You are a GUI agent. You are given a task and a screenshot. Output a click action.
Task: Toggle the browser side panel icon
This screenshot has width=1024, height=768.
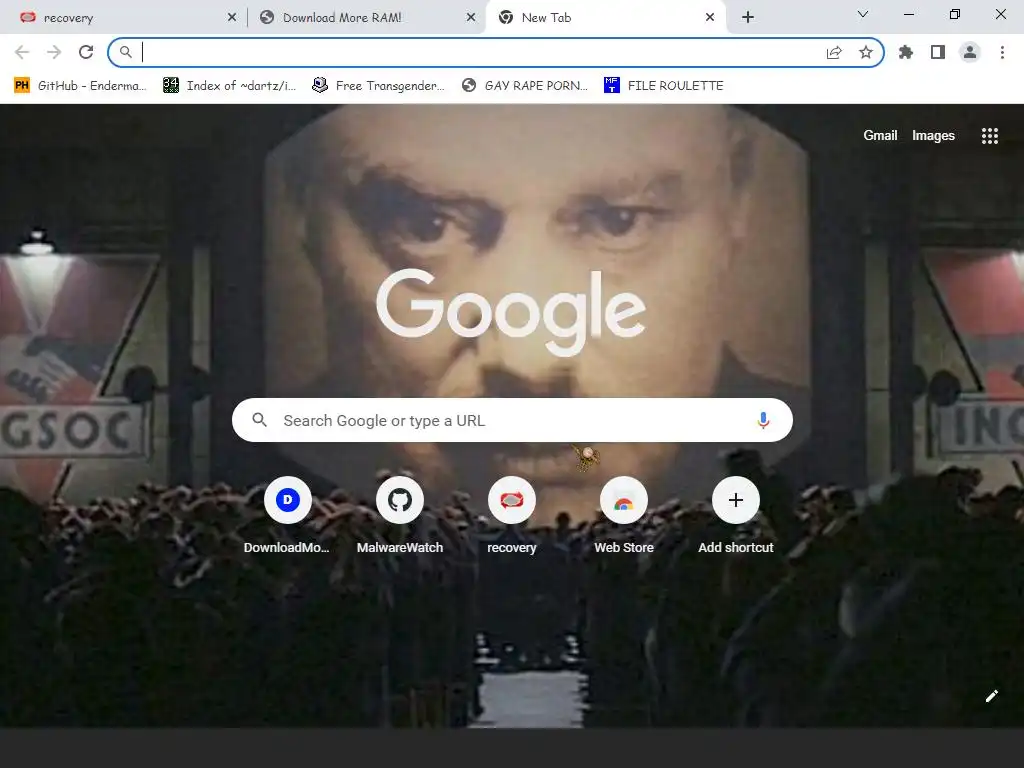(938, 52)
